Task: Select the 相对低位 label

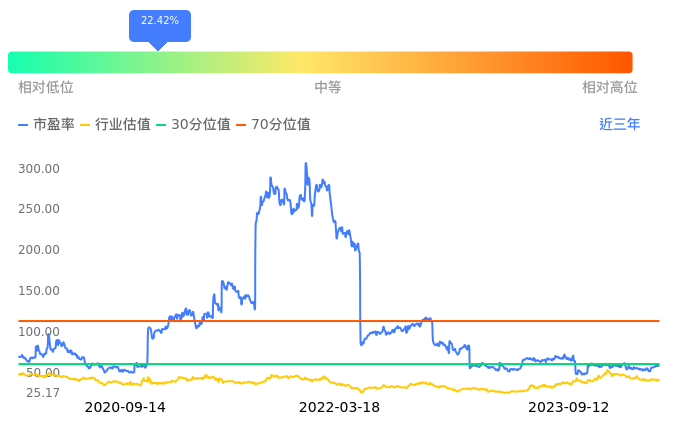Action: (46, 87)
